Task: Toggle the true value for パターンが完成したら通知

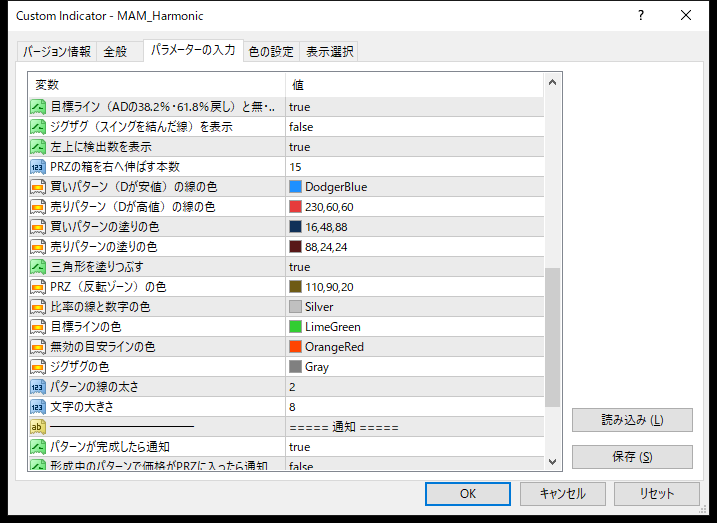Action: click(414, 447)
